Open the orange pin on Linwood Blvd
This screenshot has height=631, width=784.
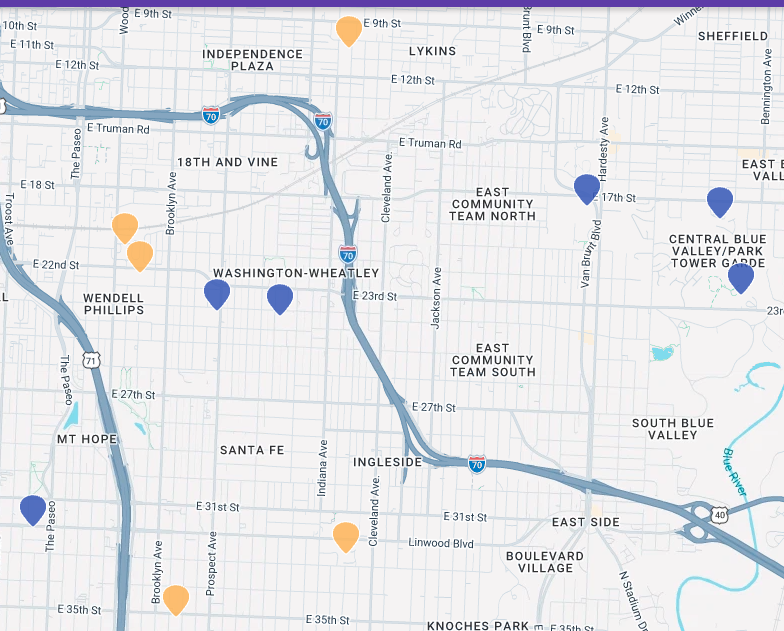[346, 537]
